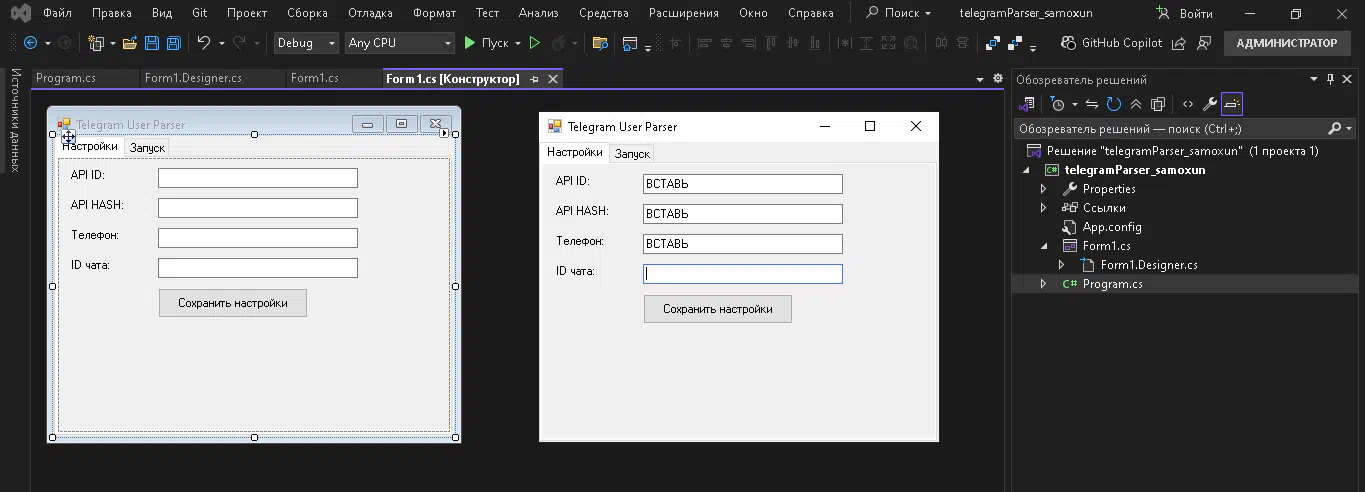Click the АДМИНИСТРАТОР button

click(1286, 43)
